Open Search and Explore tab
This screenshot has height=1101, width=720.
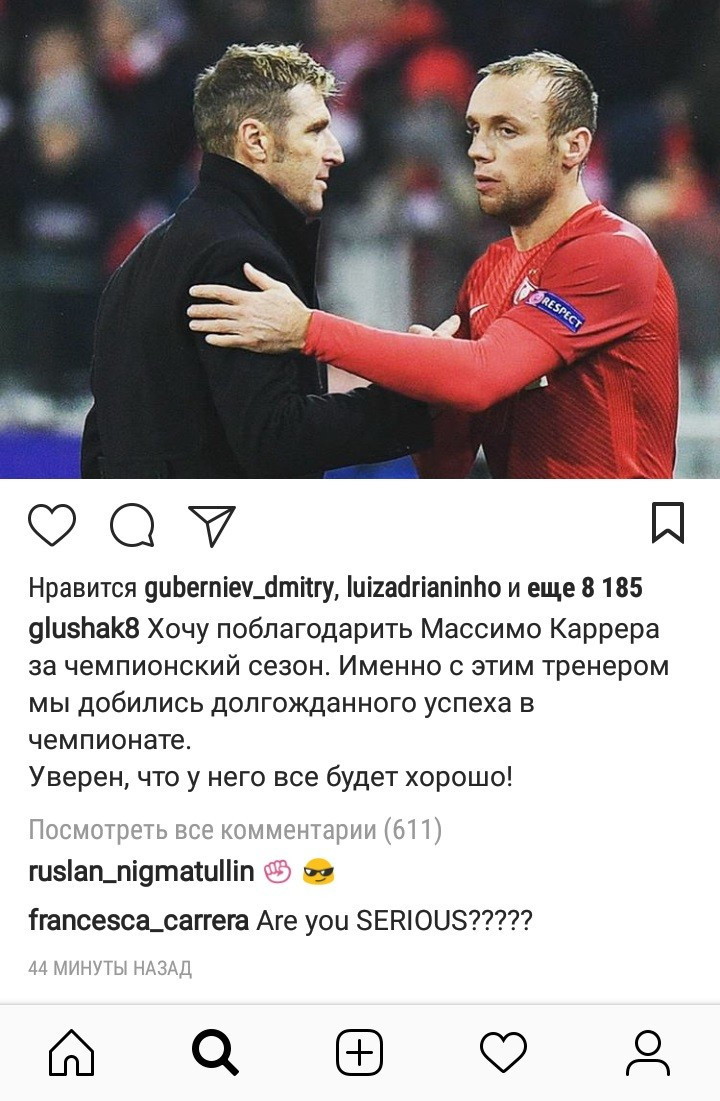[x=216, y=1052]
